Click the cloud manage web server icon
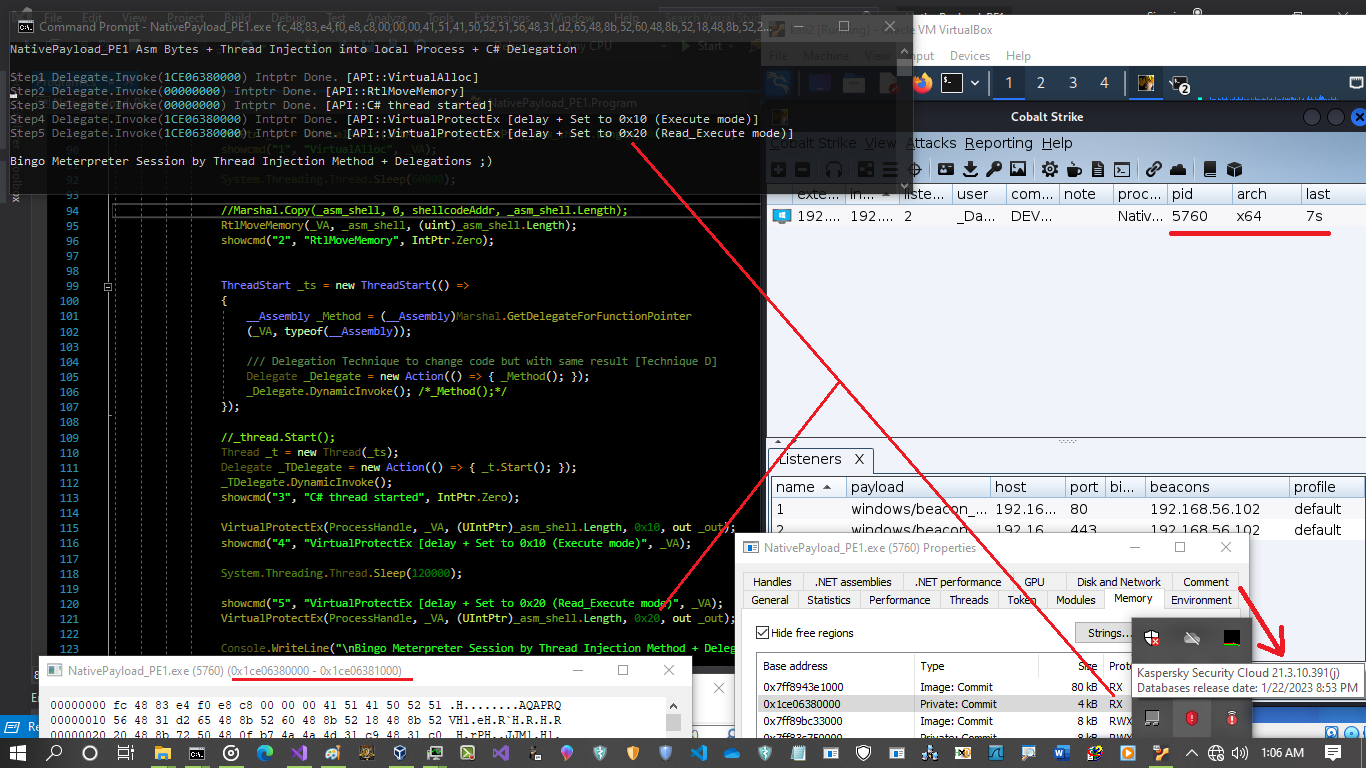The image size is (1366, 768). (1177, 169)
